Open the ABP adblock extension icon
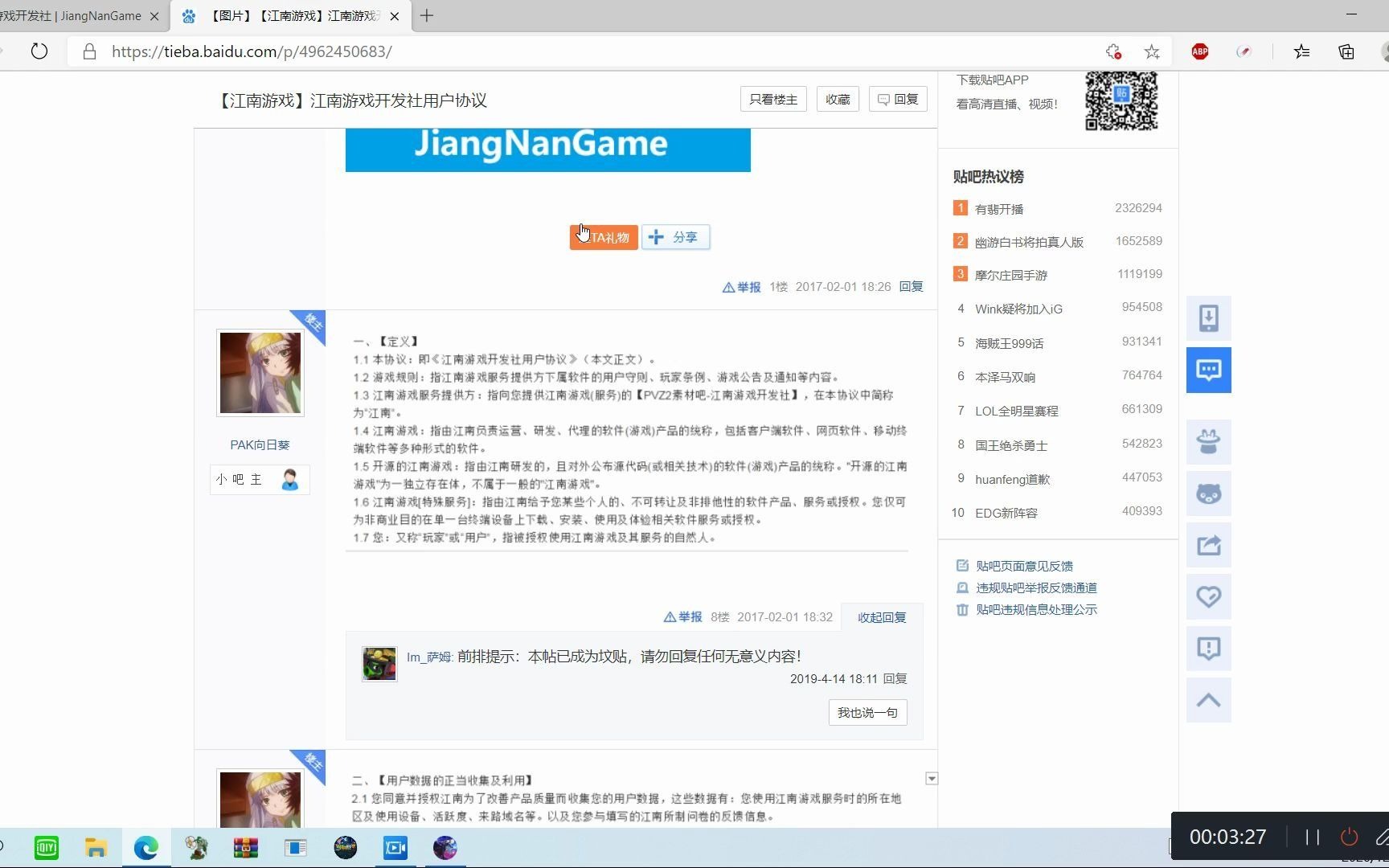The image size is (1389, 868). point(1200,51)
